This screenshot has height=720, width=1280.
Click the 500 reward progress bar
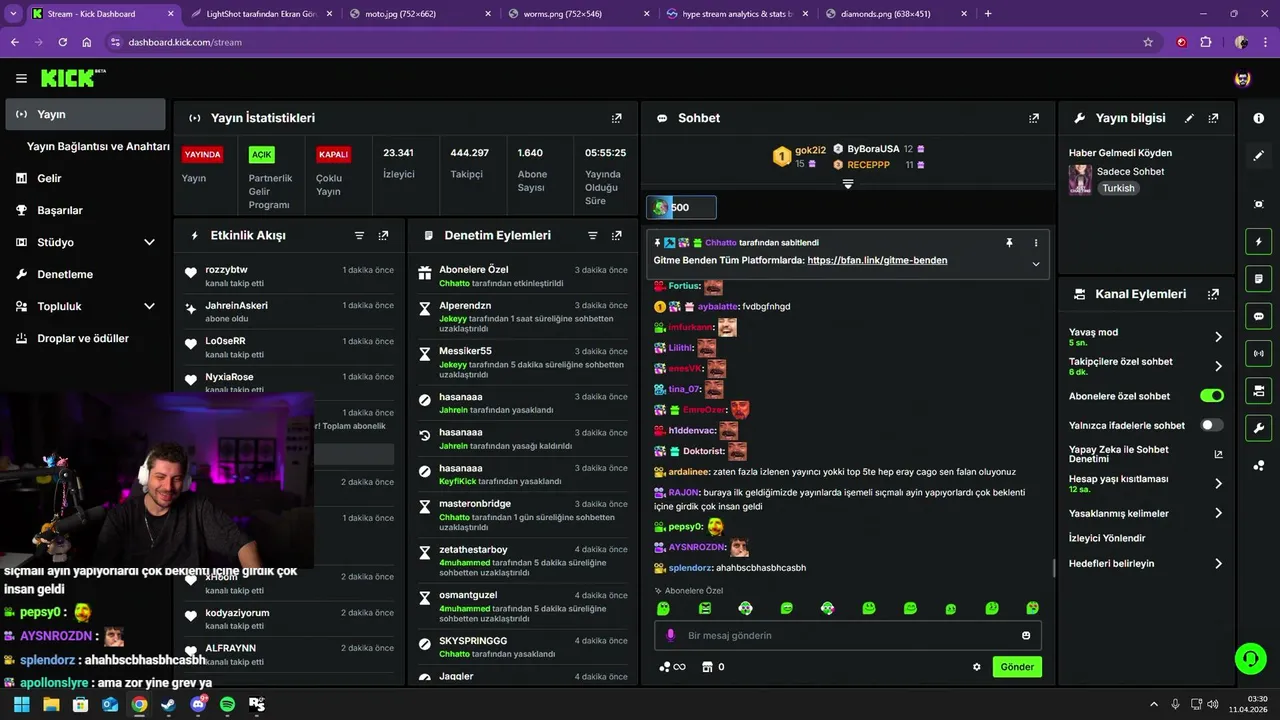(681, 207)
